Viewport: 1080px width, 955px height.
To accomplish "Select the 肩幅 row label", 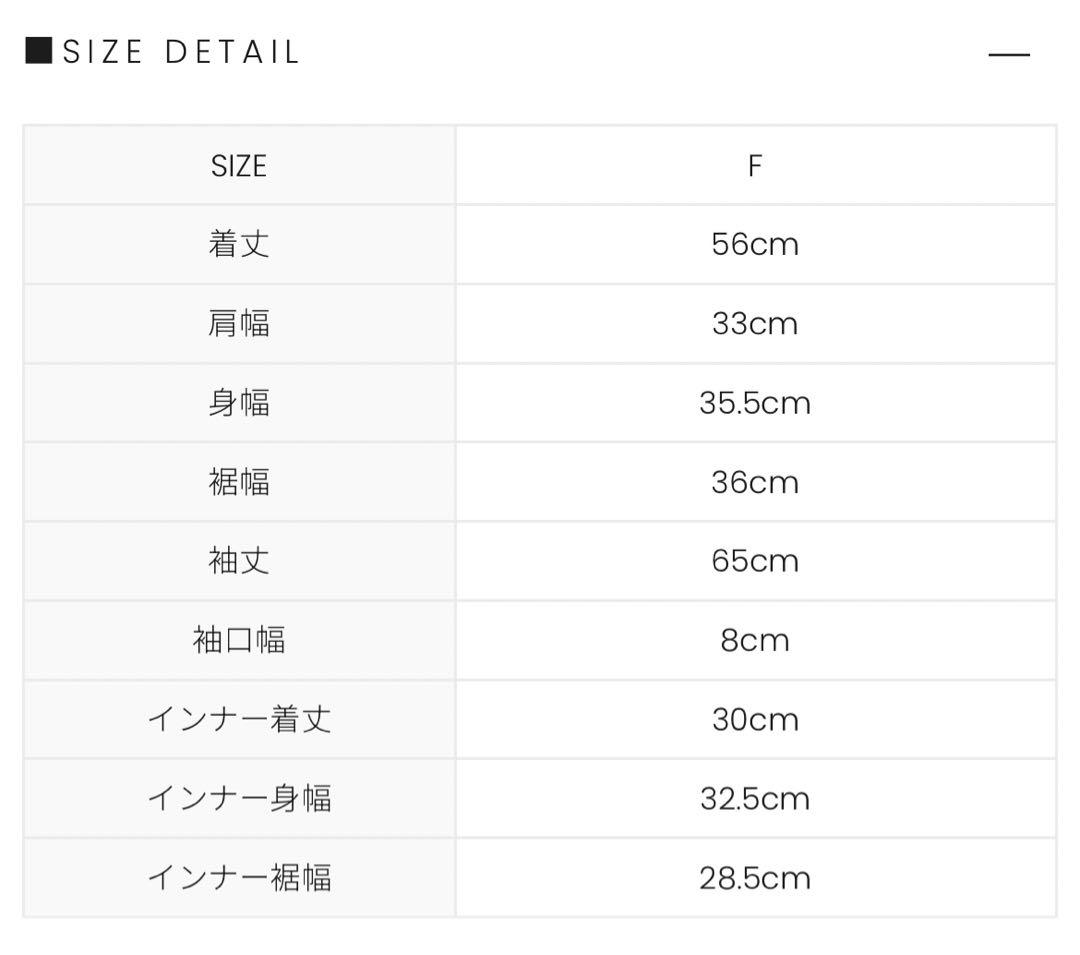I will coord(239,324).
